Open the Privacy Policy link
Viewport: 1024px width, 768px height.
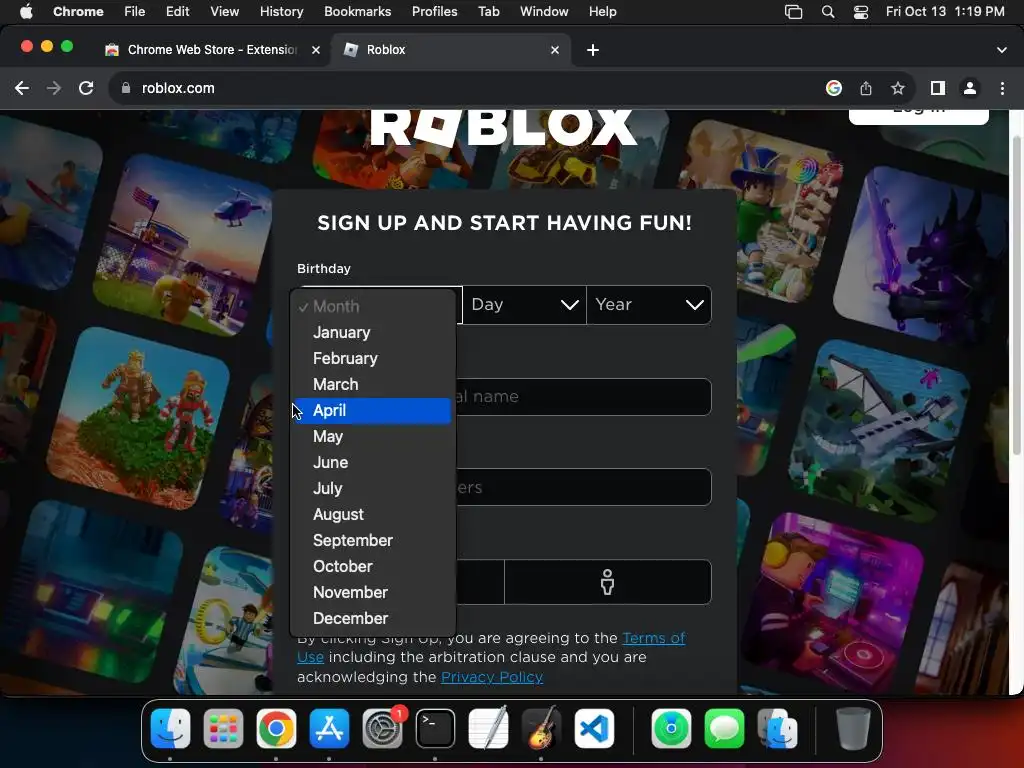492,677
